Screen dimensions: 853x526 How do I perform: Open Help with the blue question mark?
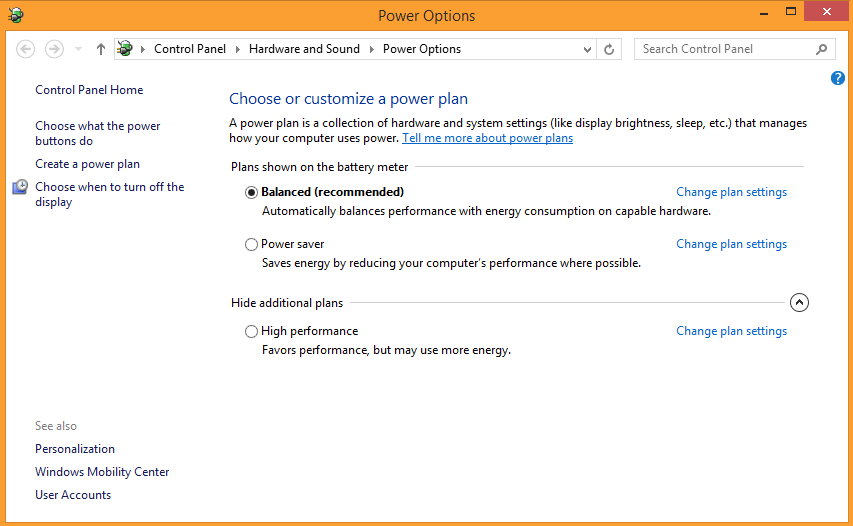838,78
